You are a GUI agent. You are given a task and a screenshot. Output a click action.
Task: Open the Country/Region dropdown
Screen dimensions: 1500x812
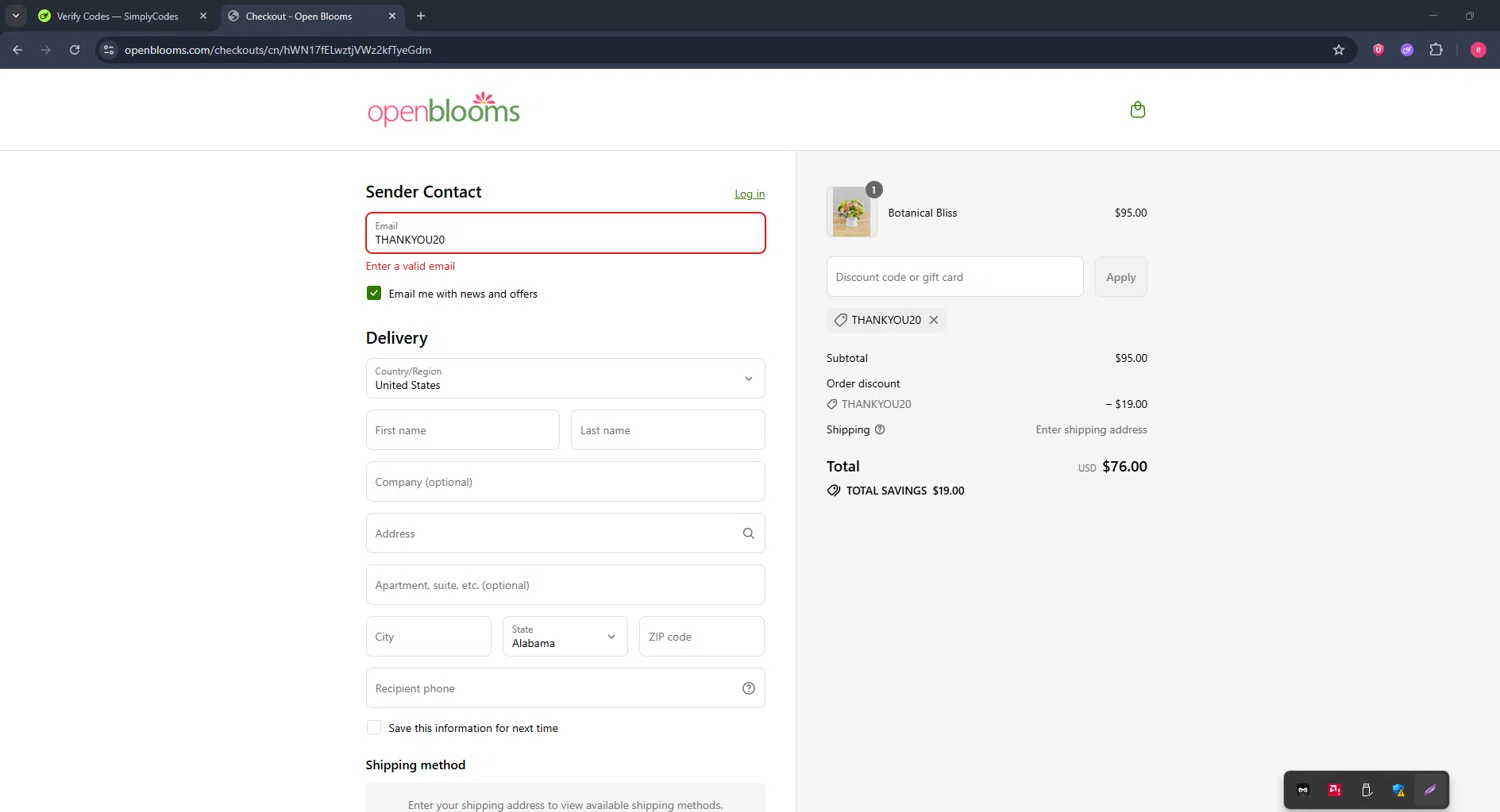coord(565,378)
